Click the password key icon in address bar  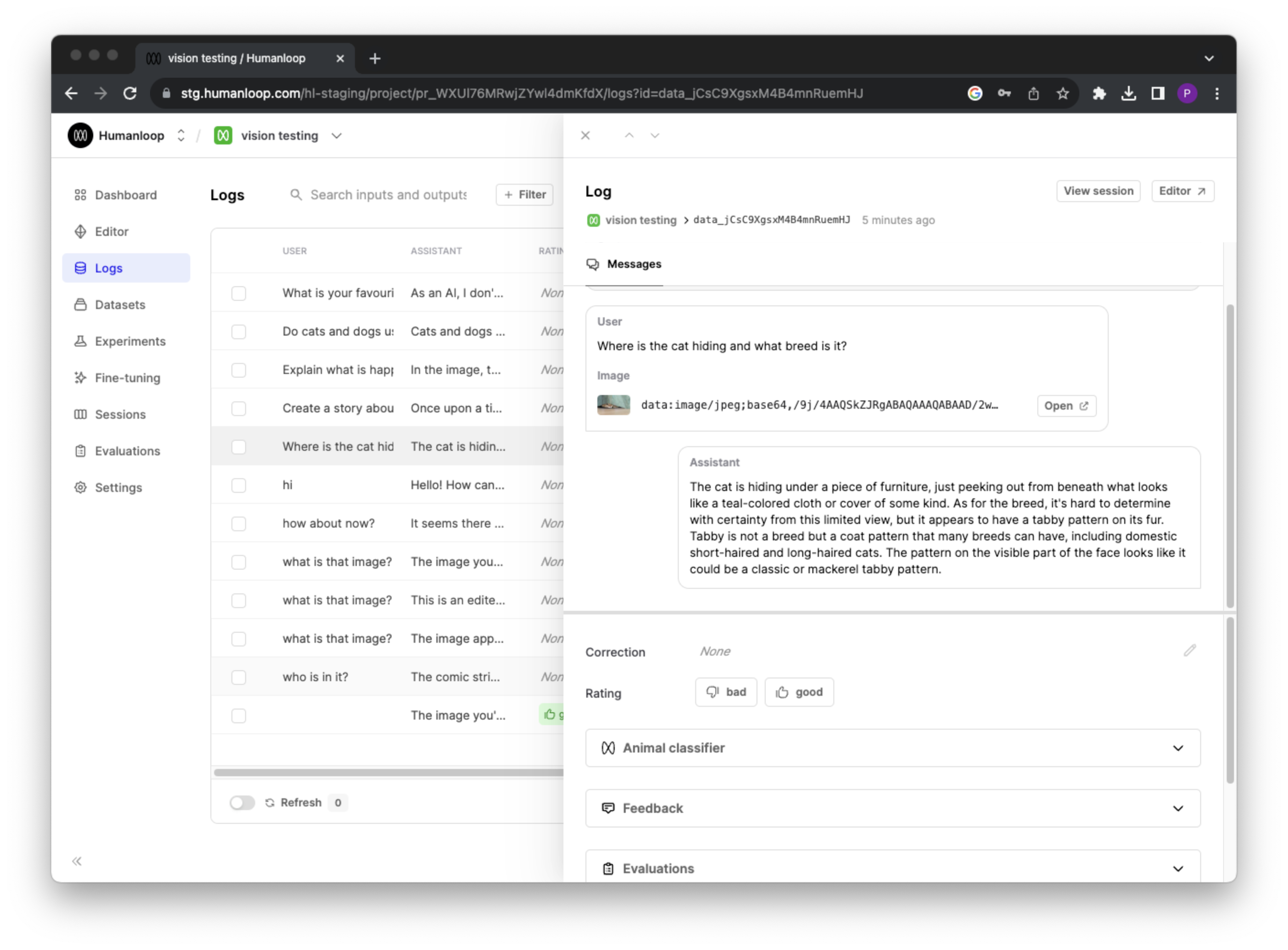(x=1004, y=94)
